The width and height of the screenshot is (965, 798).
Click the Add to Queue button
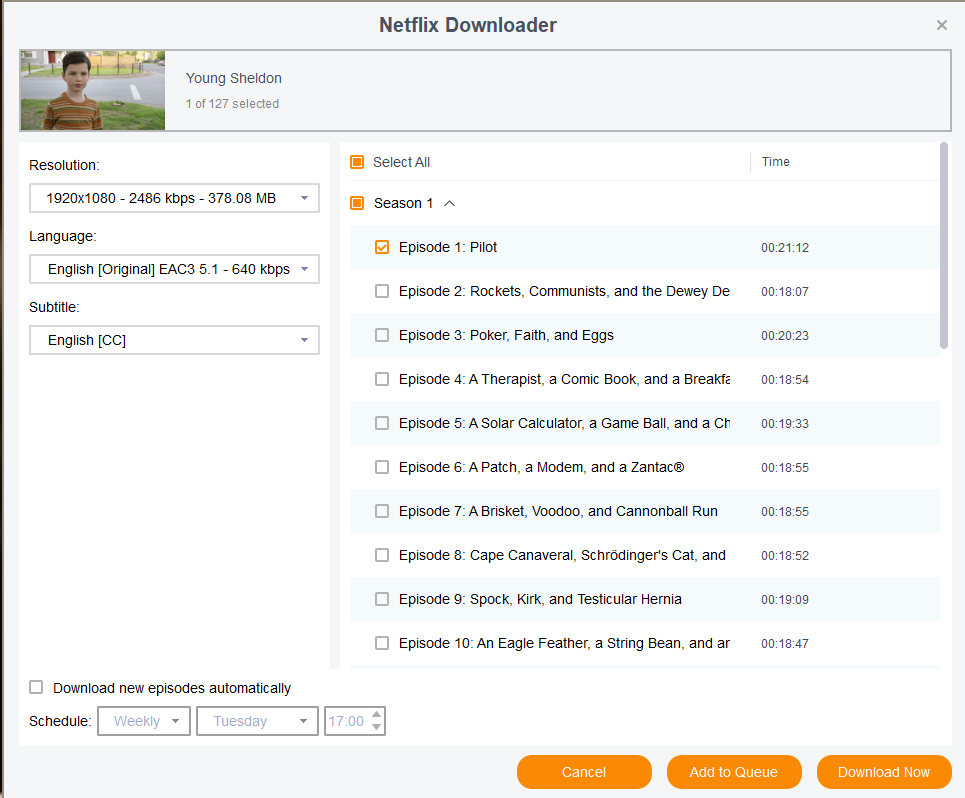point(734,772)
